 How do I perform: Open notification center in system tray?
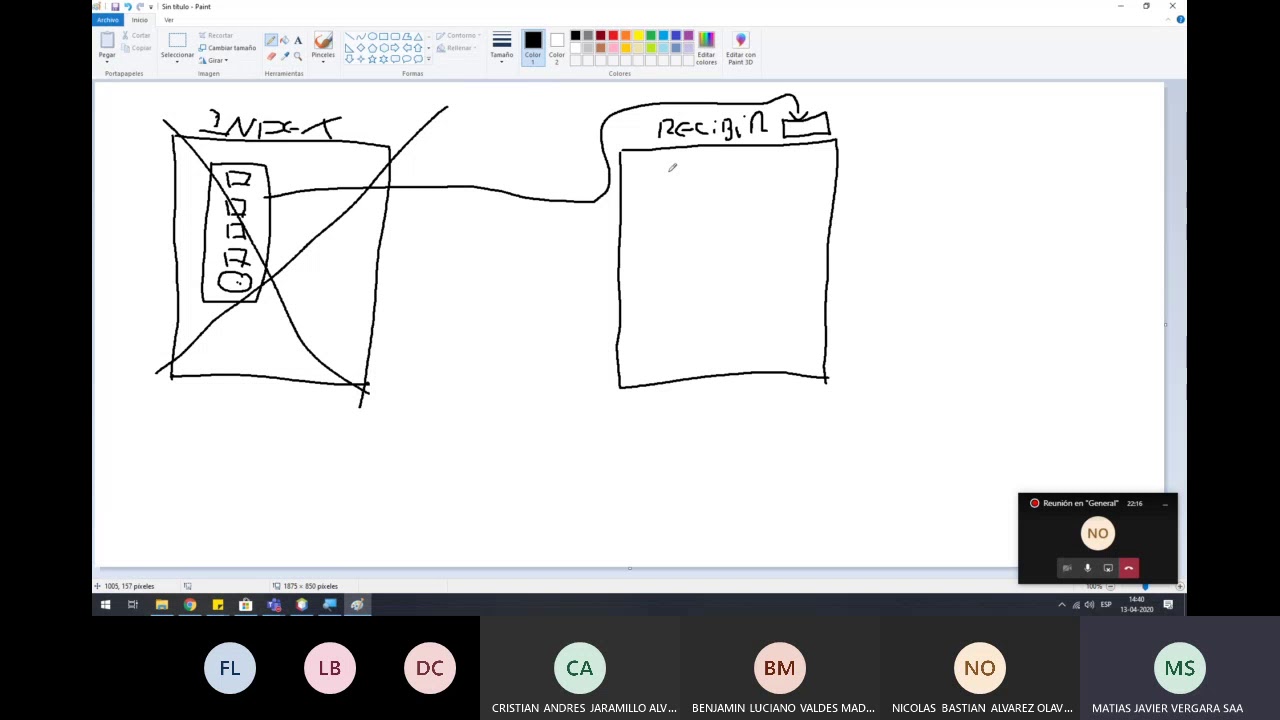1168,604
